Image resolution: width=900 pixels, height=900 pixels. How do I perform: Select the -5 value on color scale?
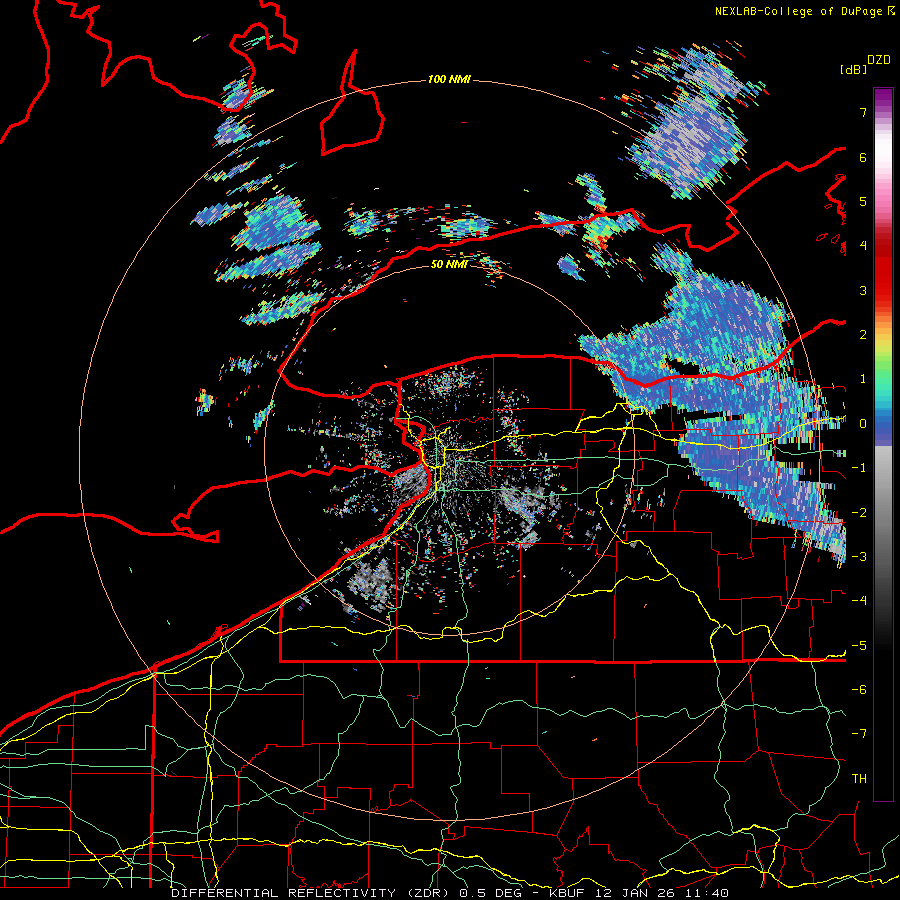859,645
